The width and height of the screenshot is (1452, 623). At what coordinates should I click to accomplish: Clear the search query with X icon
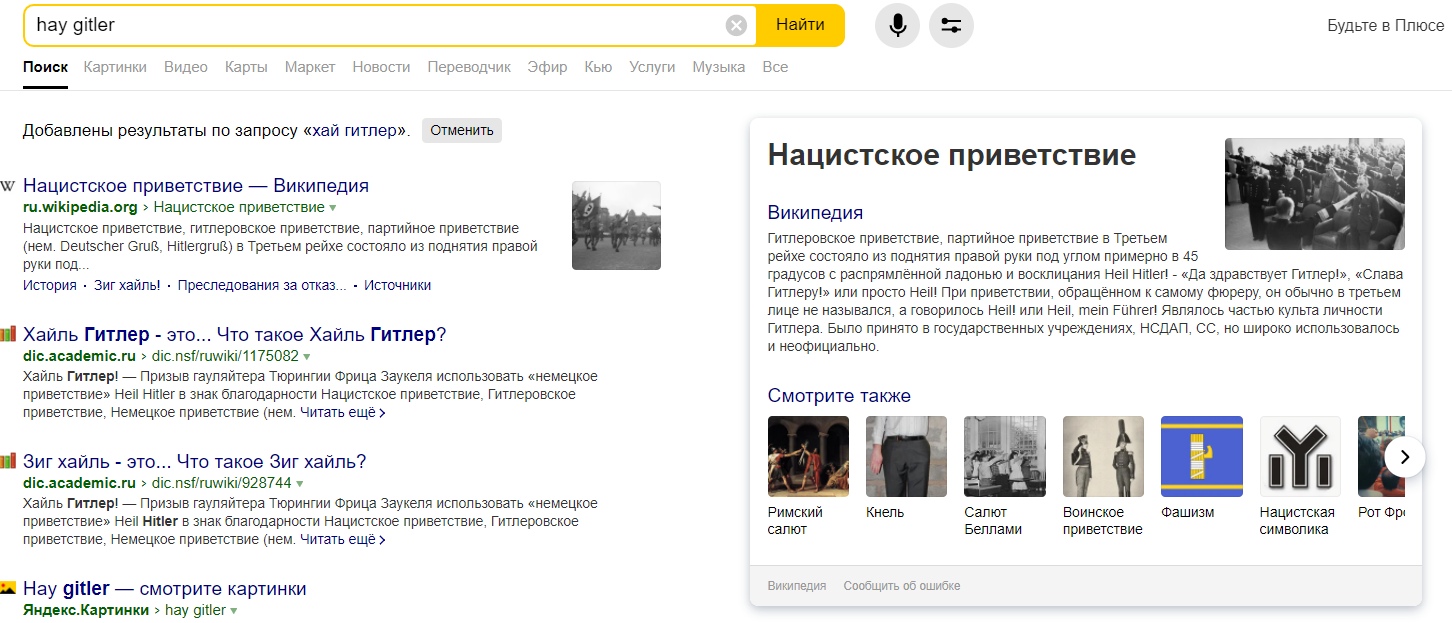[x=736, y=25]
